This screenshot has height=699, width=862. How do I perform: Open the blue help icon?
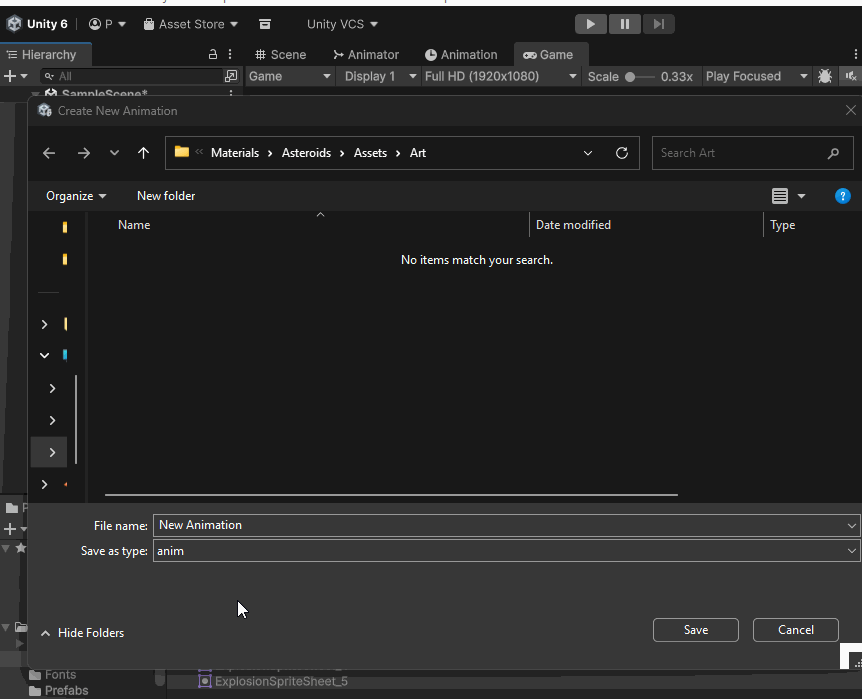click(x=842, y=196)
